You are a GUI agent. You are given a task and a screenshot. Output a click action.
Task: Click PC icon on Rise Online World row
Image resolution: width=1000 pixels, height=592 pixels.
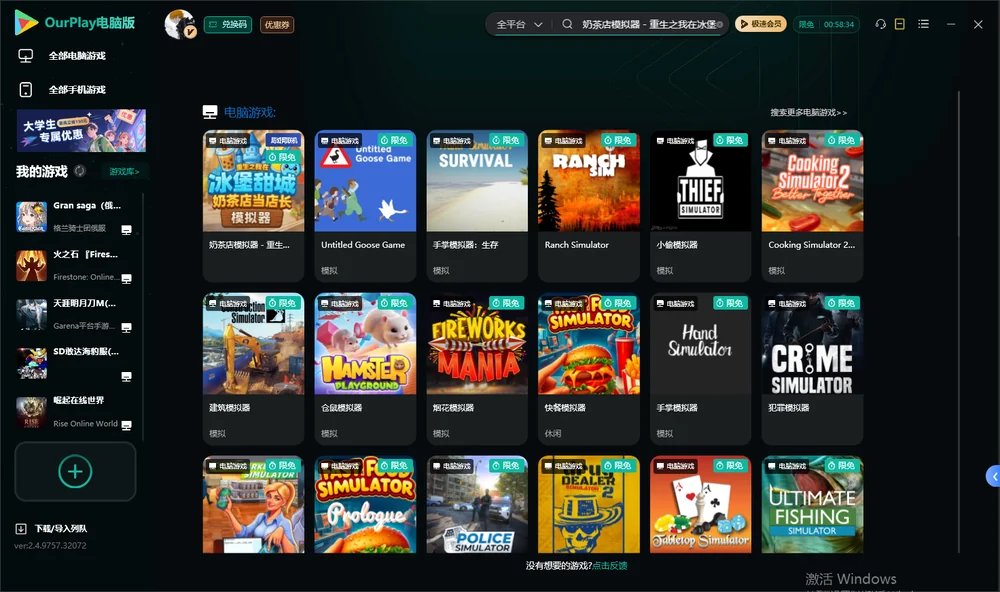126,426
